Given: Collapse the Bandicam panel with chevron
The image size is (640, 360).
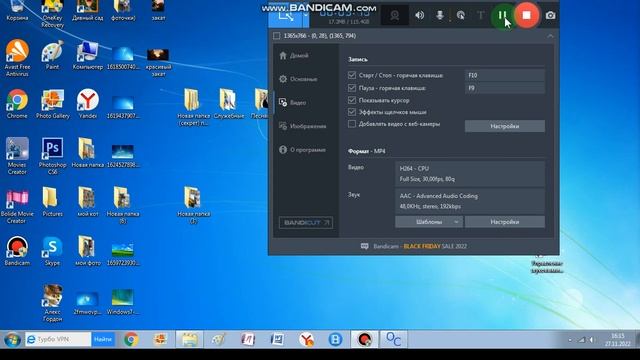Looking at the screenshot, I should point(550,36).
